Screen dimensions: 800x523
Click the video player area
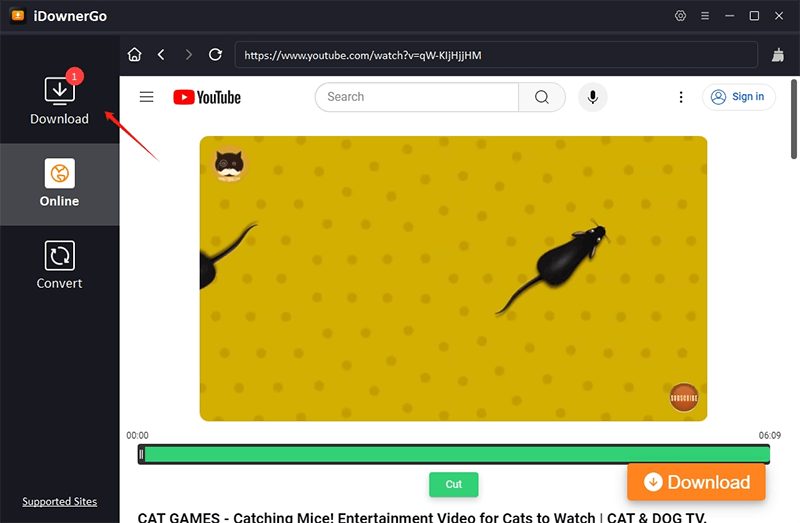(453, 279)
